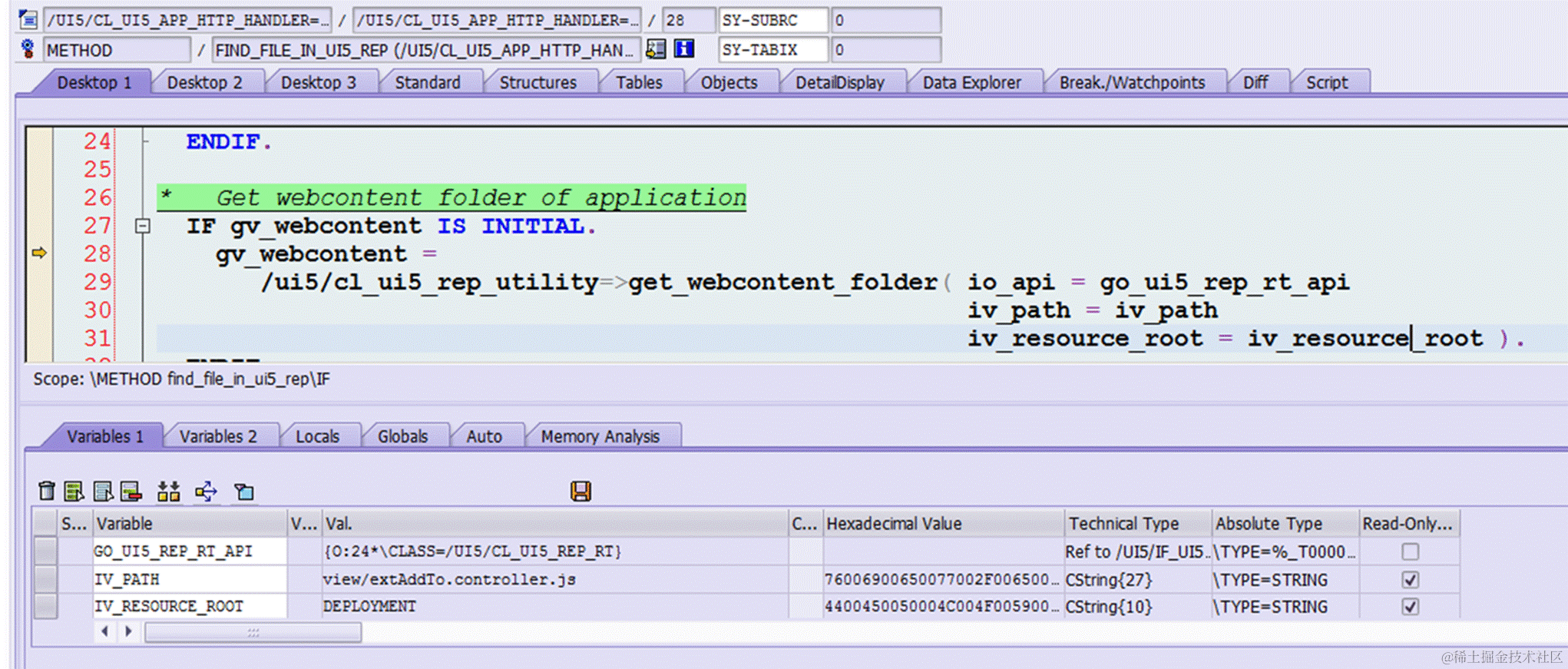Click the source program icon beside the handler field
Screen dimensions: 1568x669
click(x=28, y=18)
